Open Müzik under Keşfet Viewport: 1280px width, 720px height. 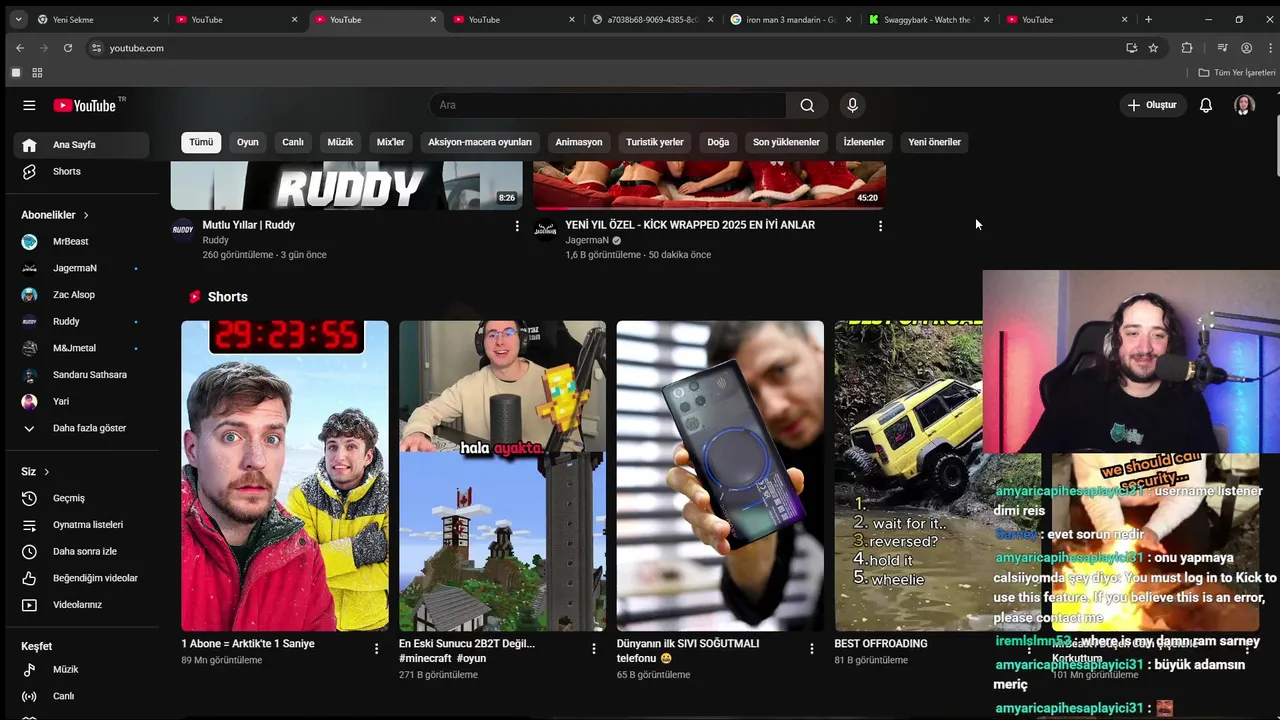tap(81, 669)
